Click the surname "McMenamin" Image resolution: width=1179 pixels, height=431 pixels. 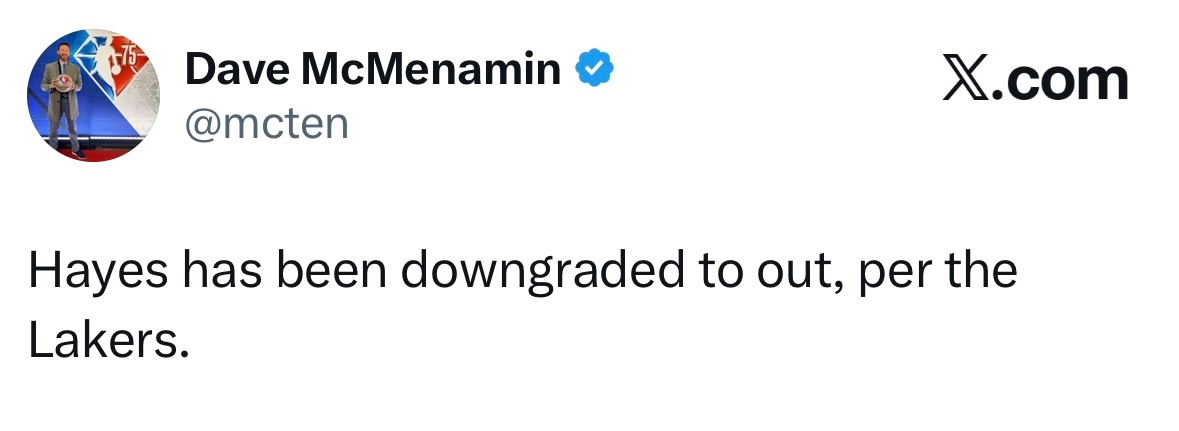pyautogui.click(x=431, y=70)
